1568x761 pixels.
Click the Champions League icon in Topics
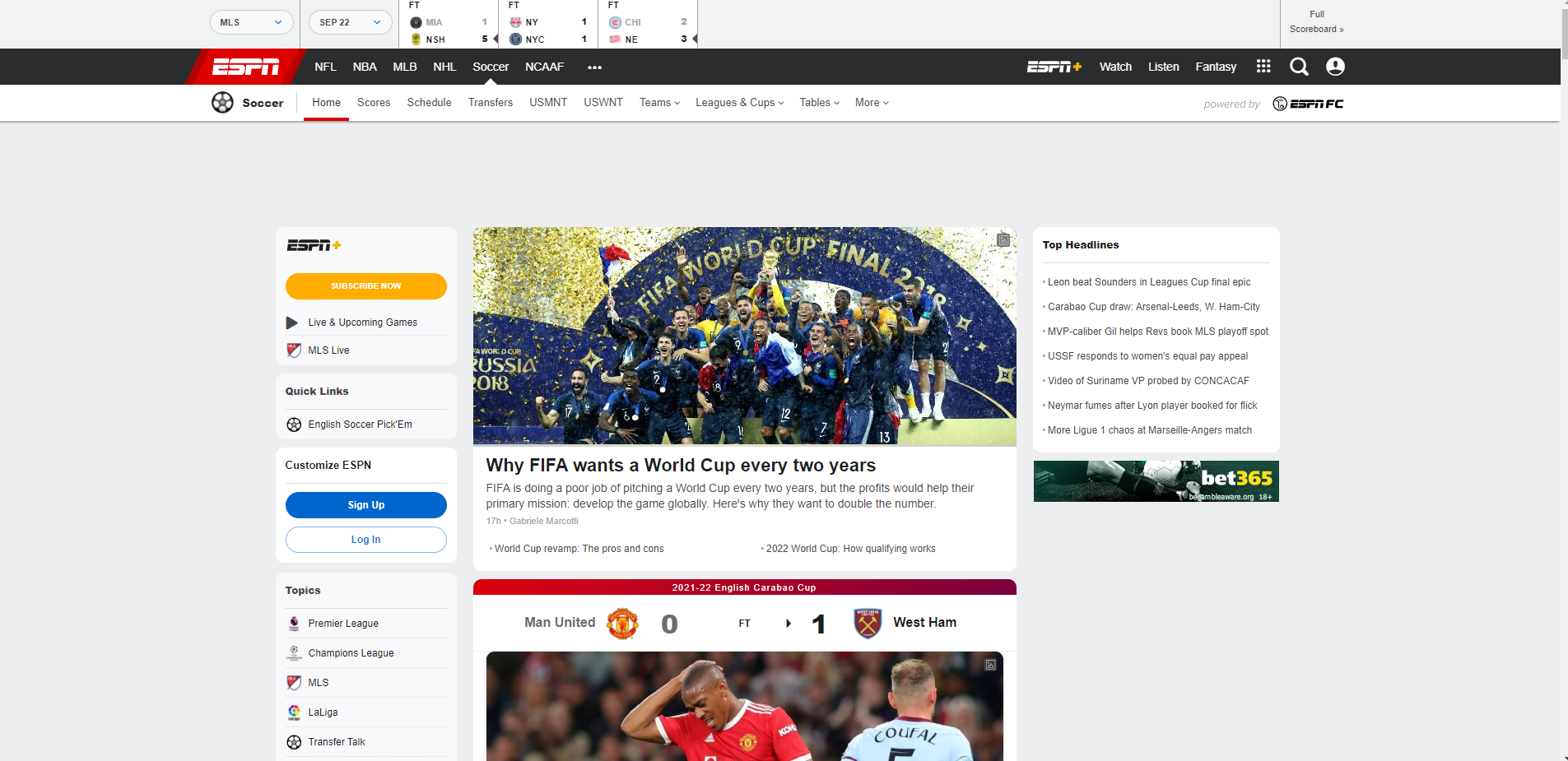click(294, 653)
